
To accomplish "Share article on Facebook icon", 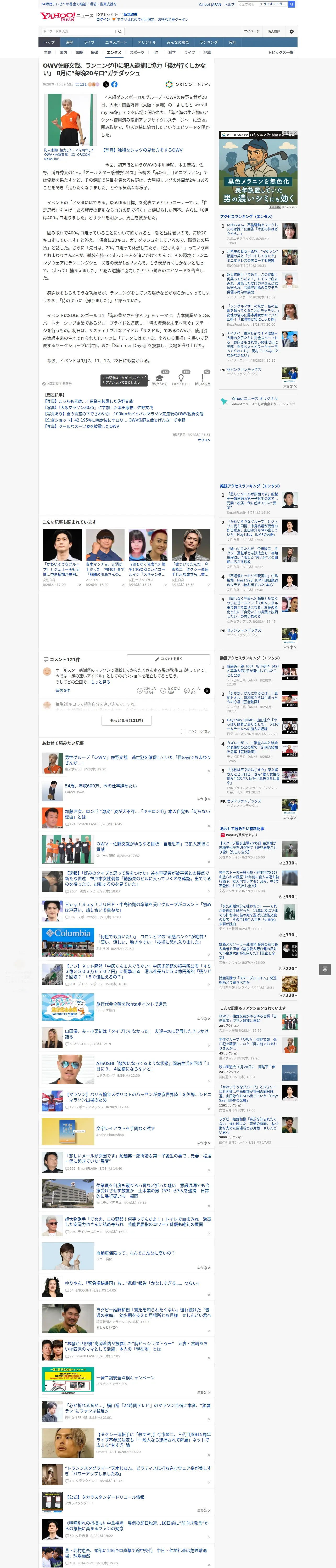I will pos(114,85).
